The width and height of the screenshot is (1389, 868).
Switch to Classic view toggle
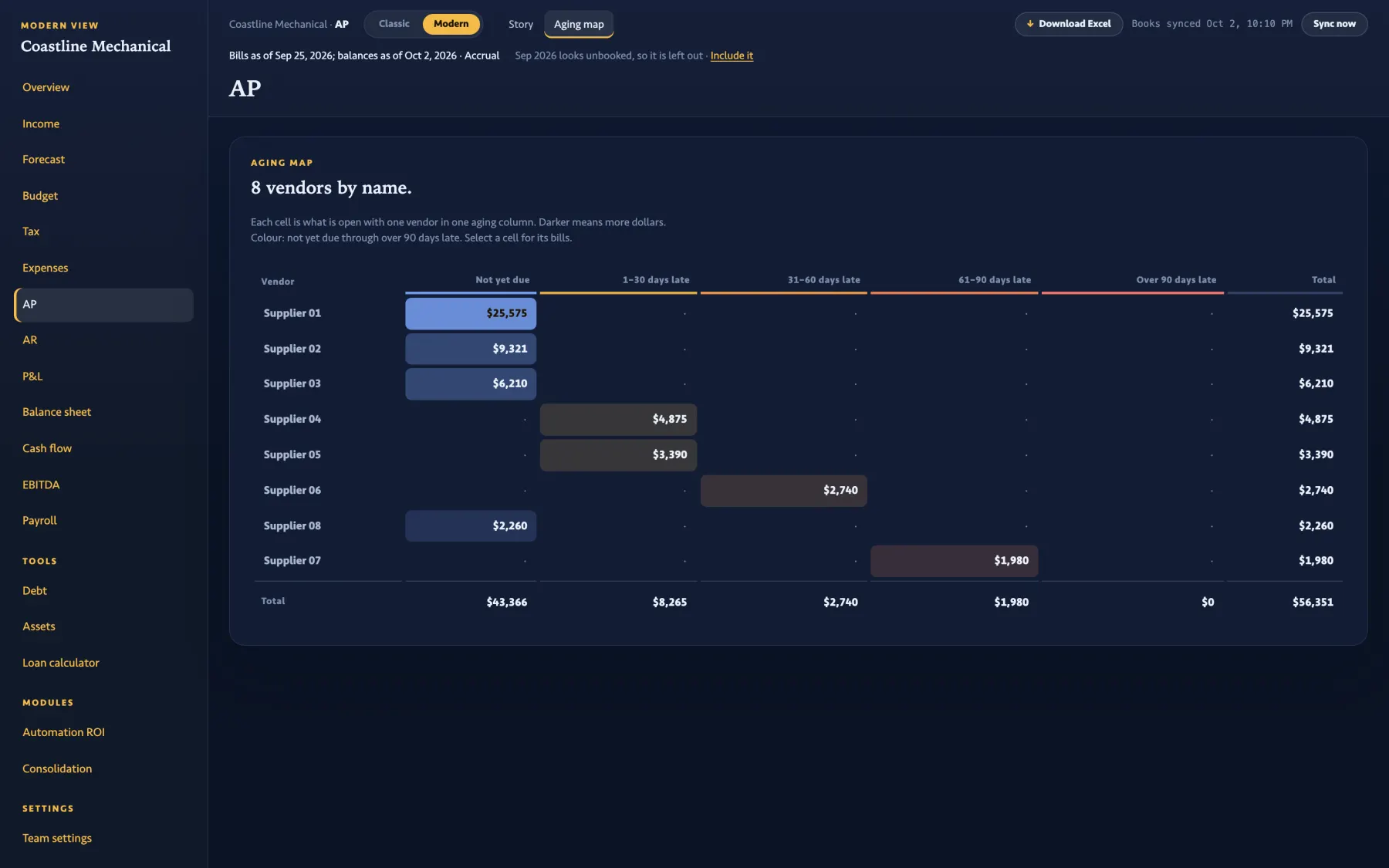click(x=394, y=24)
